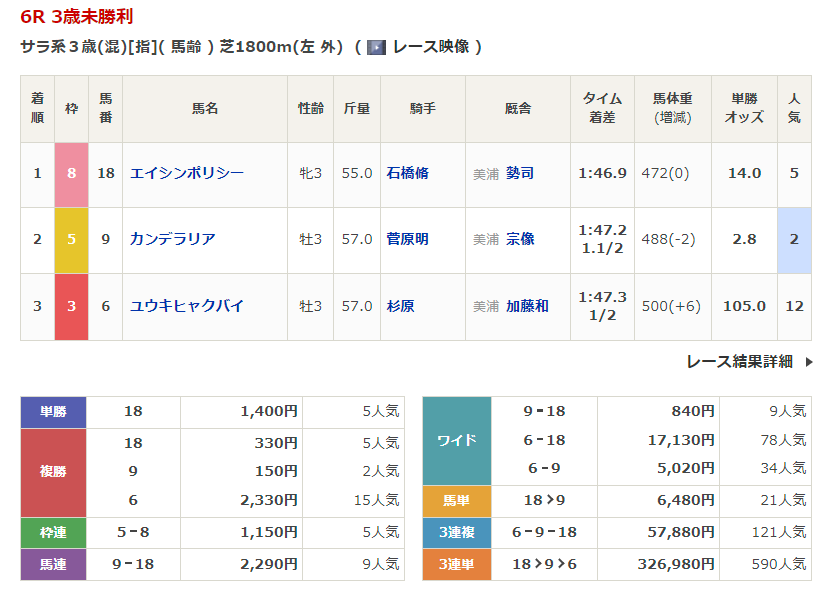Screen dimensions: 832x591
Task: Click the film icon beside レース映像
Action: [376, 47]
